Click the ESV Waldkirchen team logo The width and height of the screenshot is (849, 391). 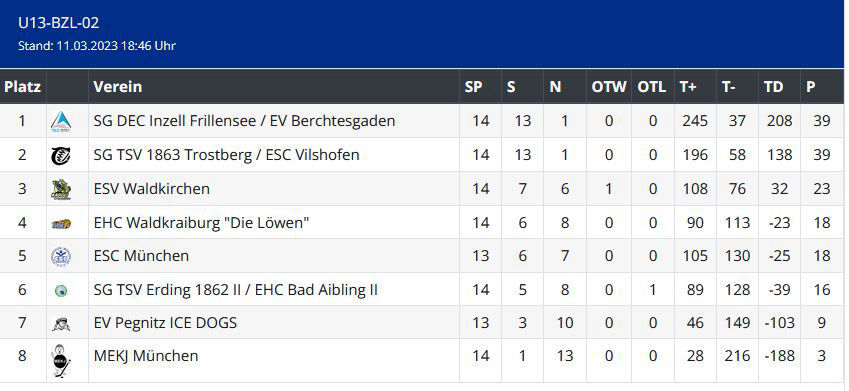tap(61, 190)
